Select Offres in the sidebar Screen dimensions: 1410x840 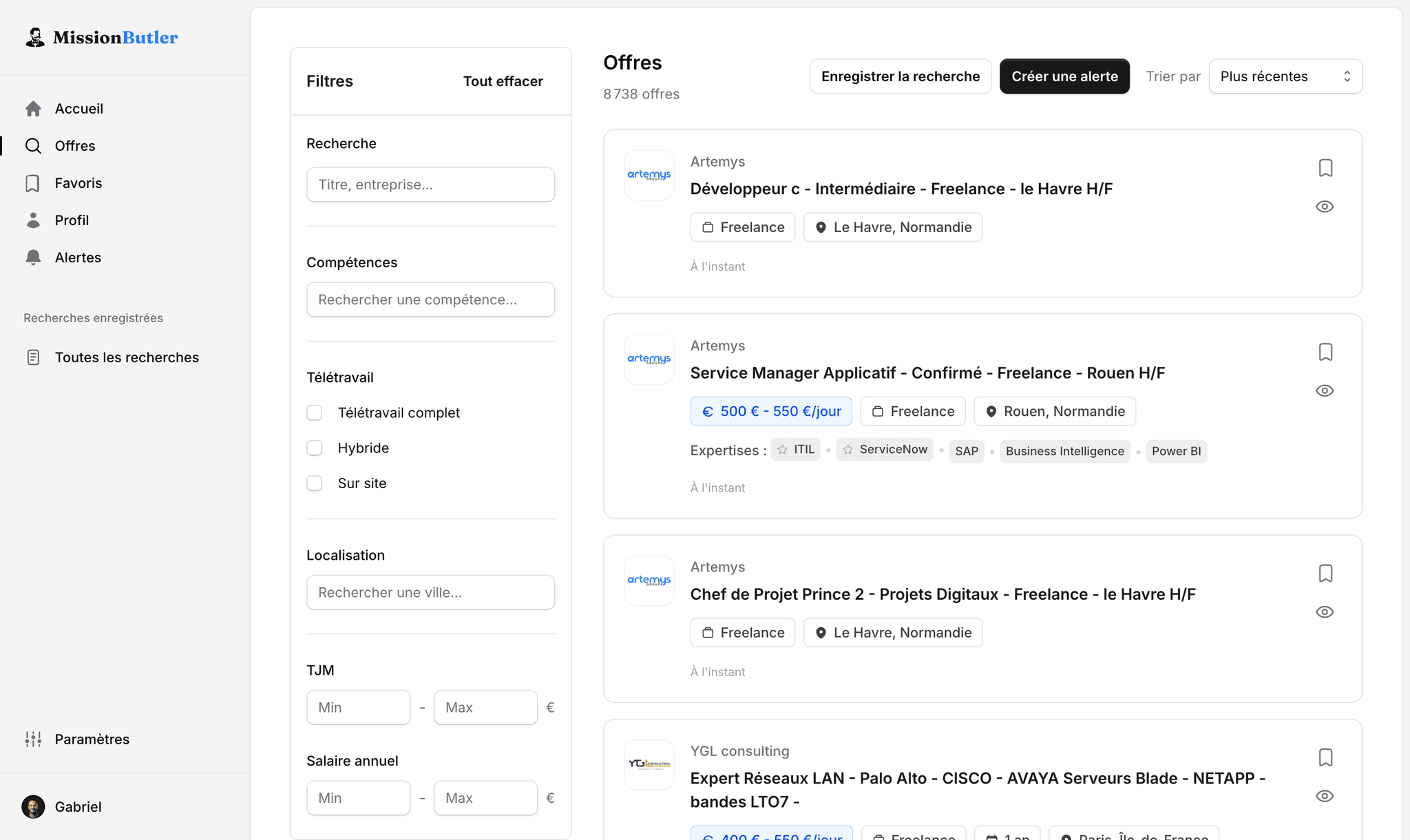pyautogui.click(x=75, y=146)
